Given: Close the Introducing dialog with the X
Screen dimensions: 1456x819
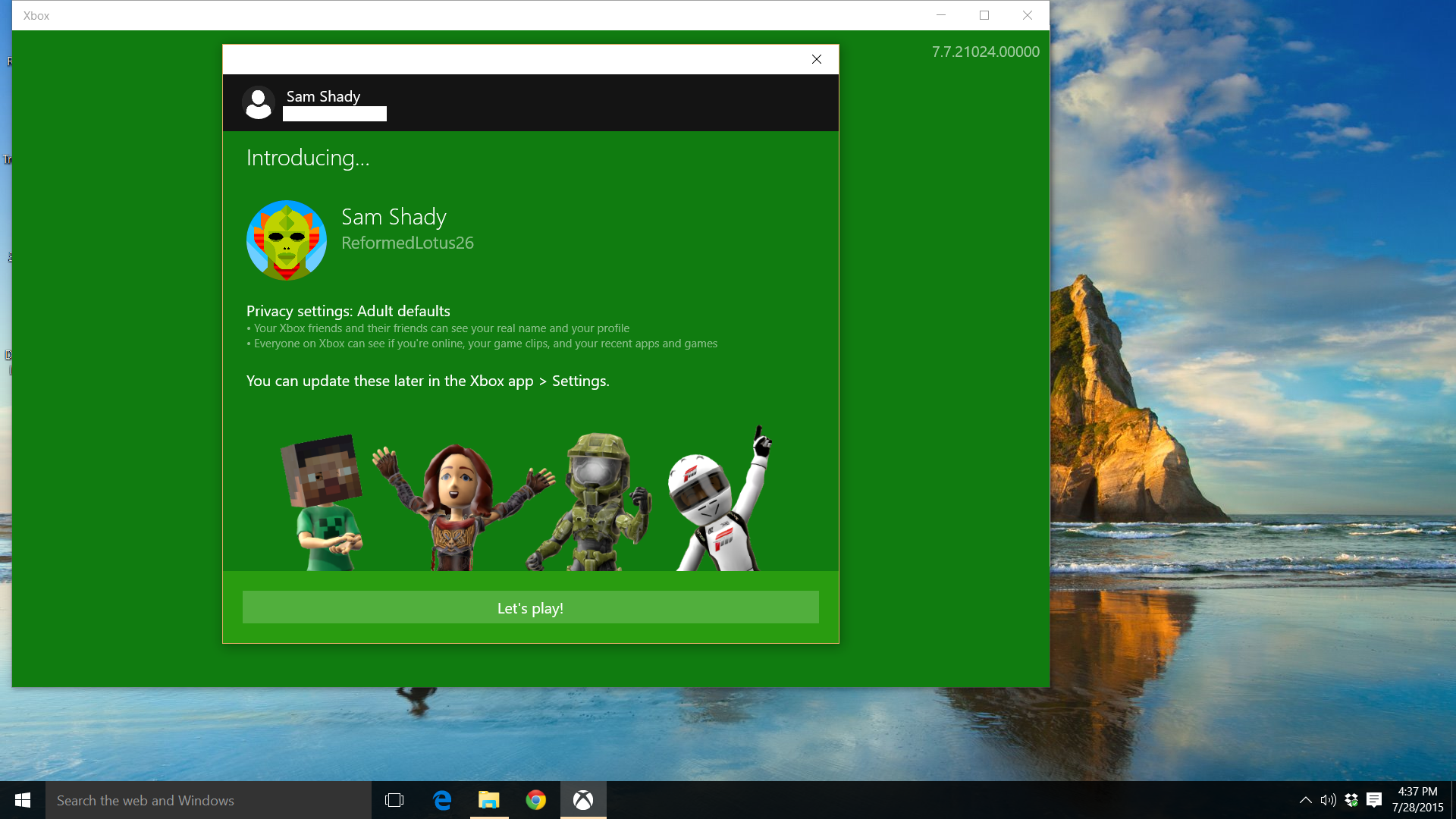Looking at the screenshot, I should tap(817, 59).
